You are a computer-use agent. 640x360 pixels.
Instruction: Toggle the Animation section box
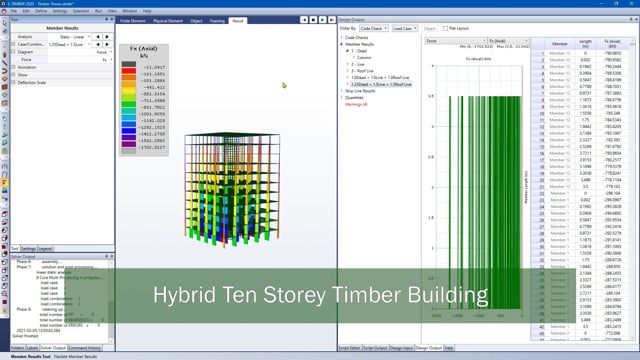(x=13, y=67)
